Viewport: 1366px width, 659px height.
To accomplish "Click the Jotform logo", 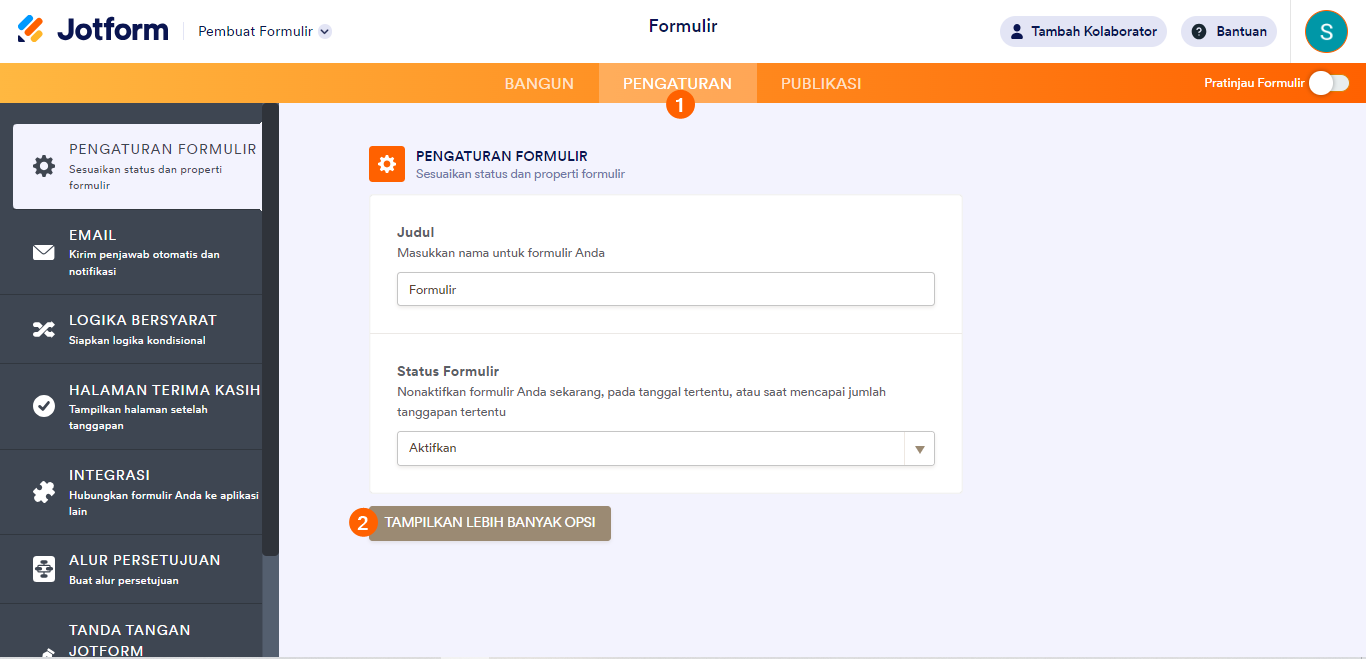I will pos(93,30).
